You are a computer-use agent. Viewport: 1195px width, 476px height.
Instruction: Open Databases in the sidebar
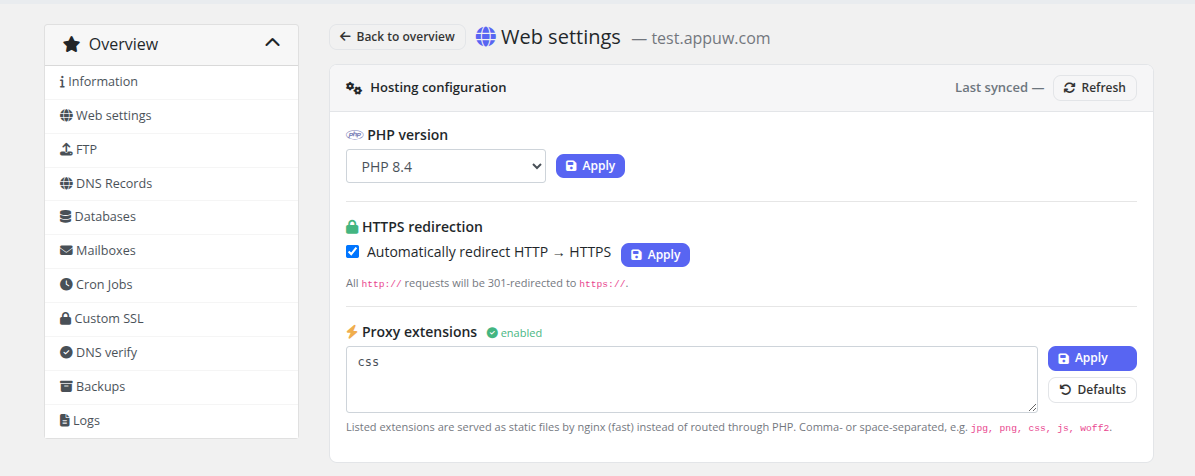[171, 217]
